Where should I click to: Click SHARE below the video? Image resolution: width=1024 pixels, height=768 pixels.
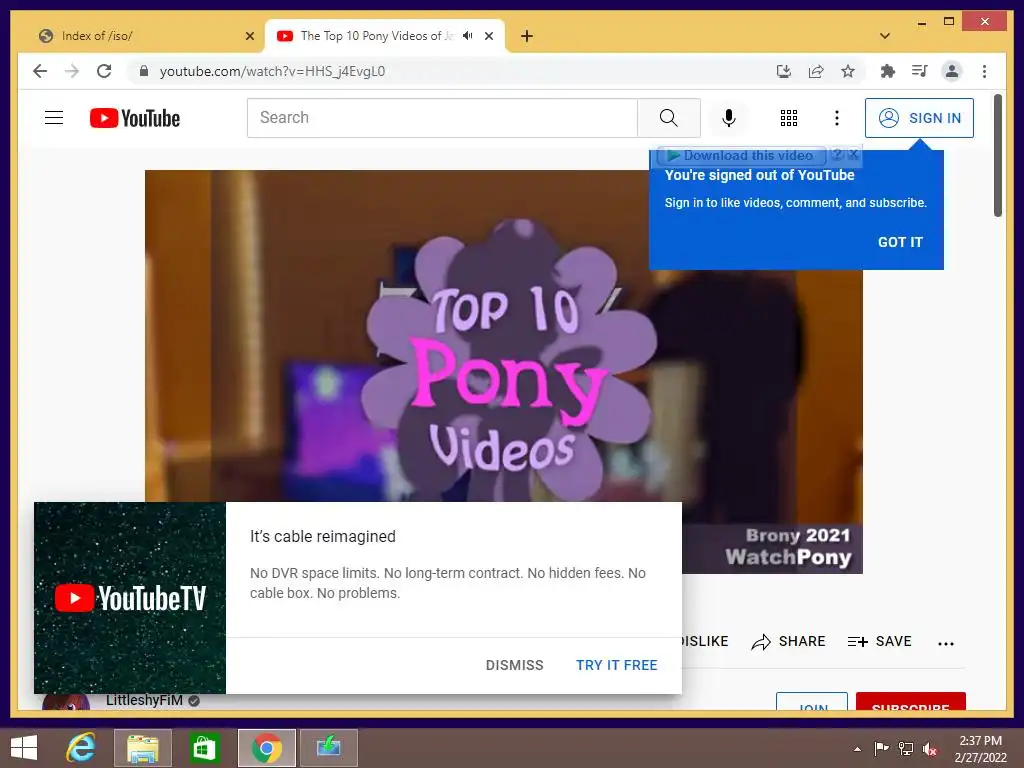789,642
